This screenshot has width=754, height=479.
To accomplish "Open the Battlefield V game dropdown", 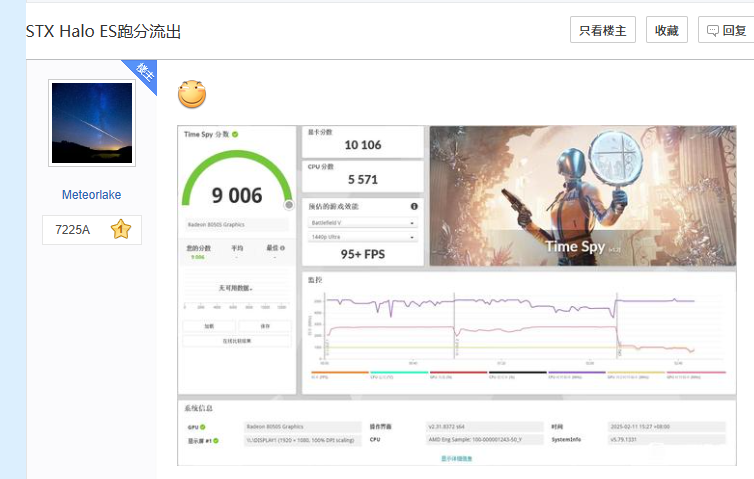I will [363, 223].
